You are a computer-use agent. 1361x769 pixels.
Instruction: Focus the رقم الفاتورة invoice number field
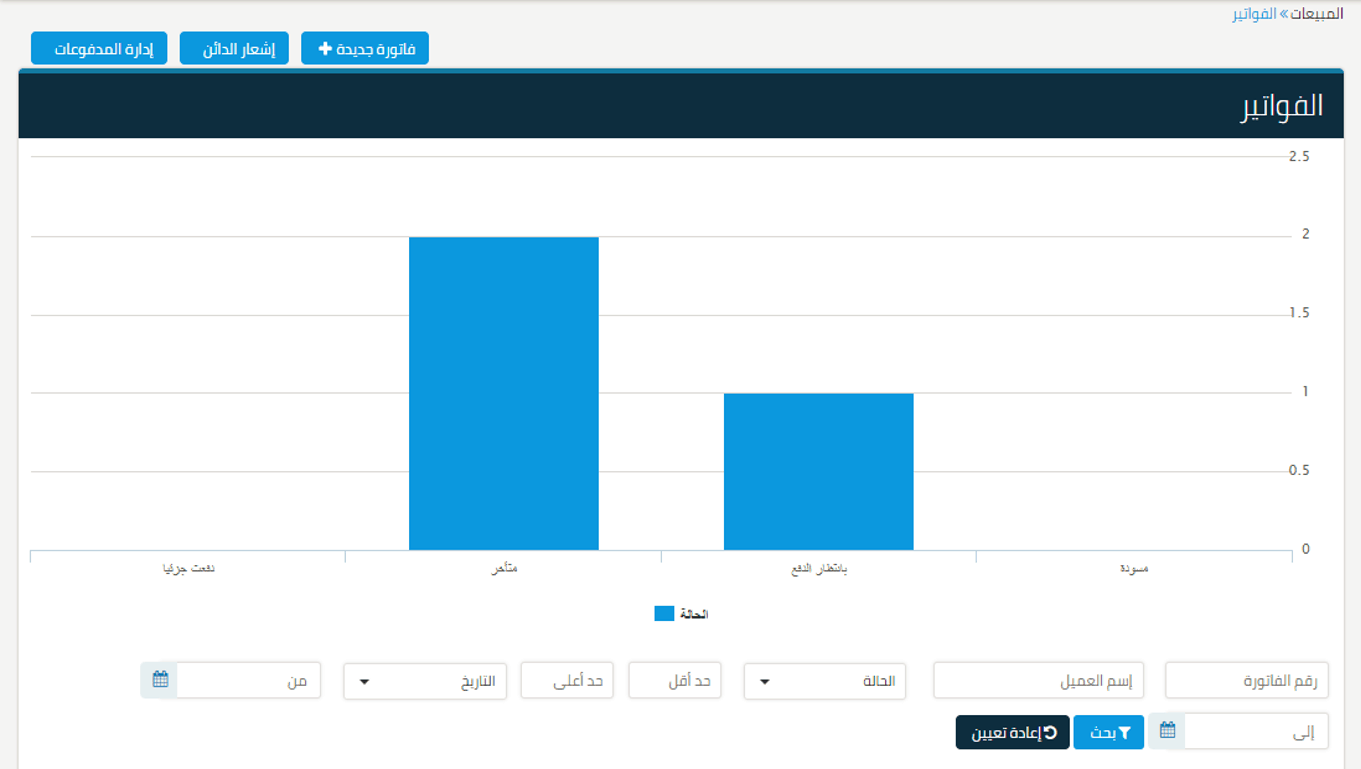pos(1247,681)
